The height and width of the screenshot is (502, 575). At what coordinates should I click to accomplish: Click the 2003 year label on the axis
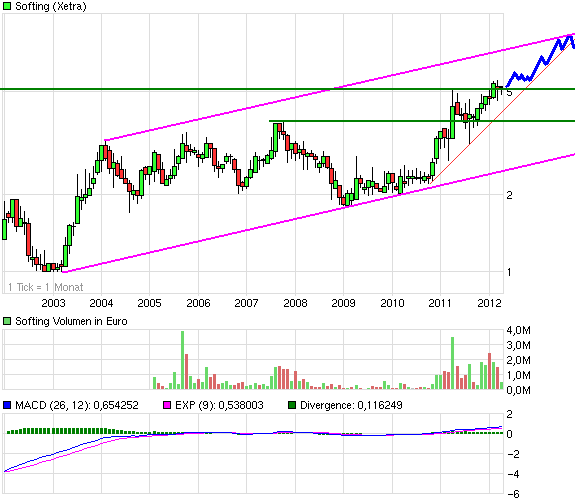pos(53,303)
